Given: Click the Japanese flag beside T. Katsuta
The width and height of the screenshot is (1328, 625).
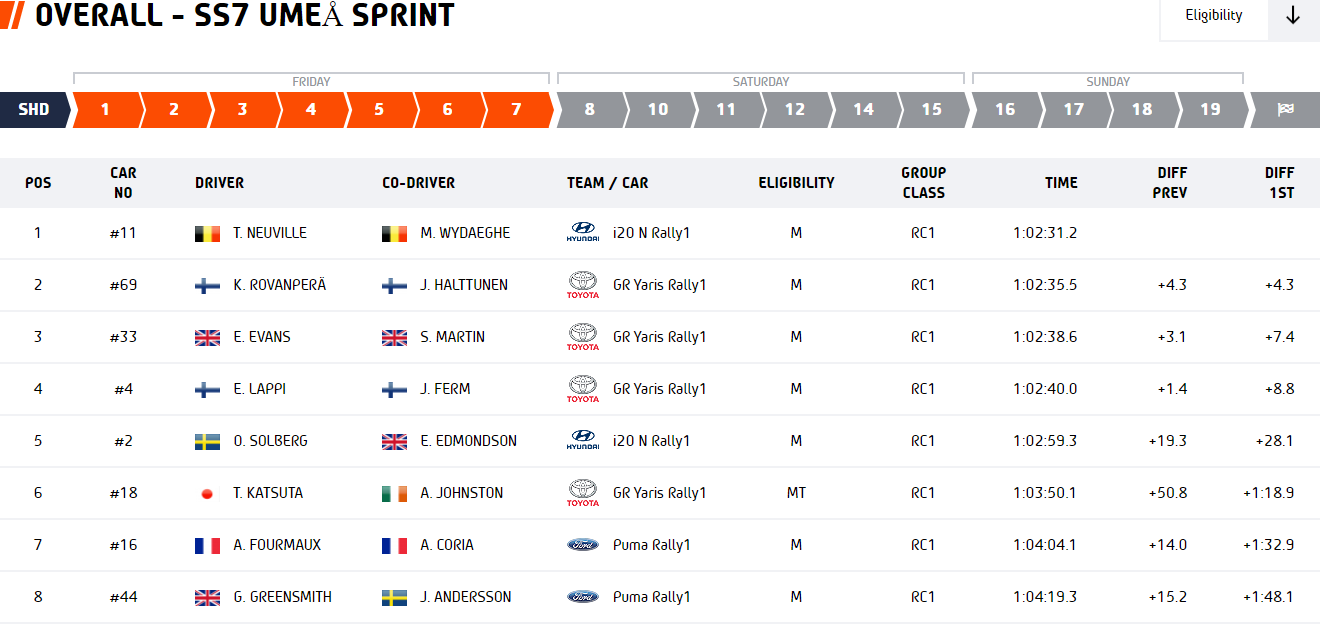Looking at the screenshot, I should tap(207, 494).
